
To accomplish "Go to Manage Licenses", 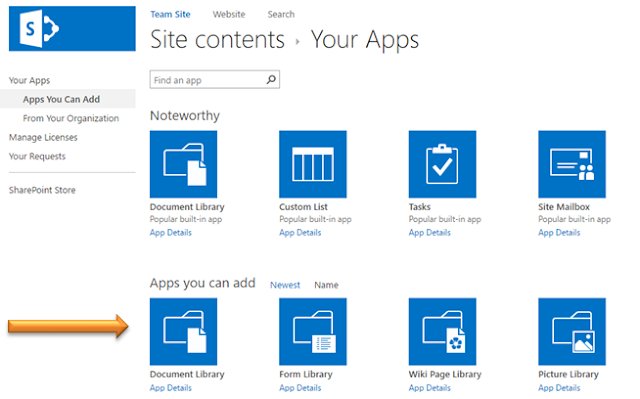I will pyautogui.click(x=43, y=137).
